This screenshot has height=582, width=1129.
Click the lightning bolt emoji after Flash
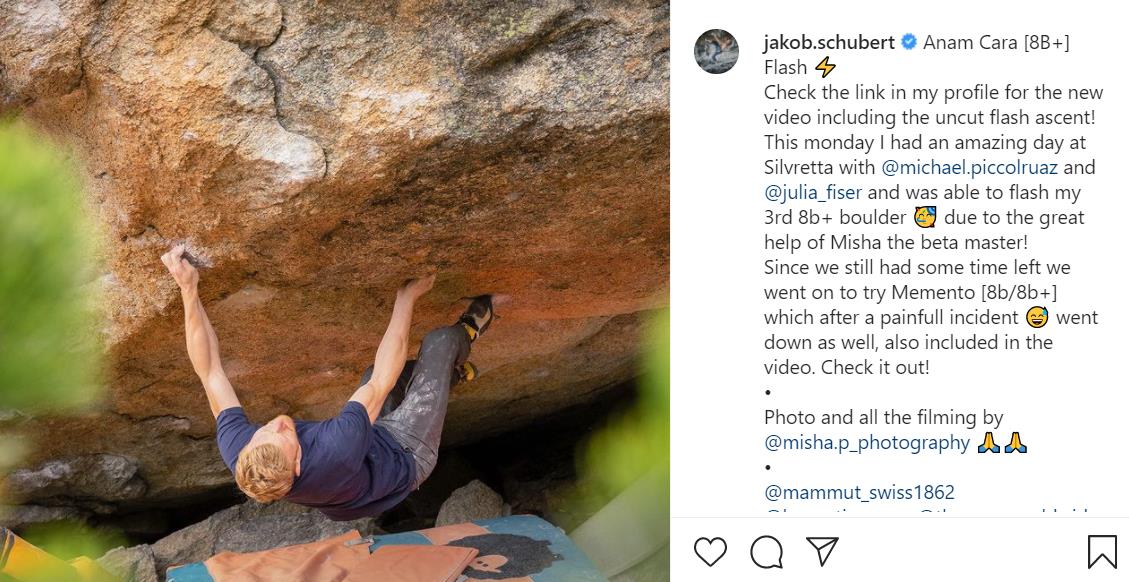[825, 68]
